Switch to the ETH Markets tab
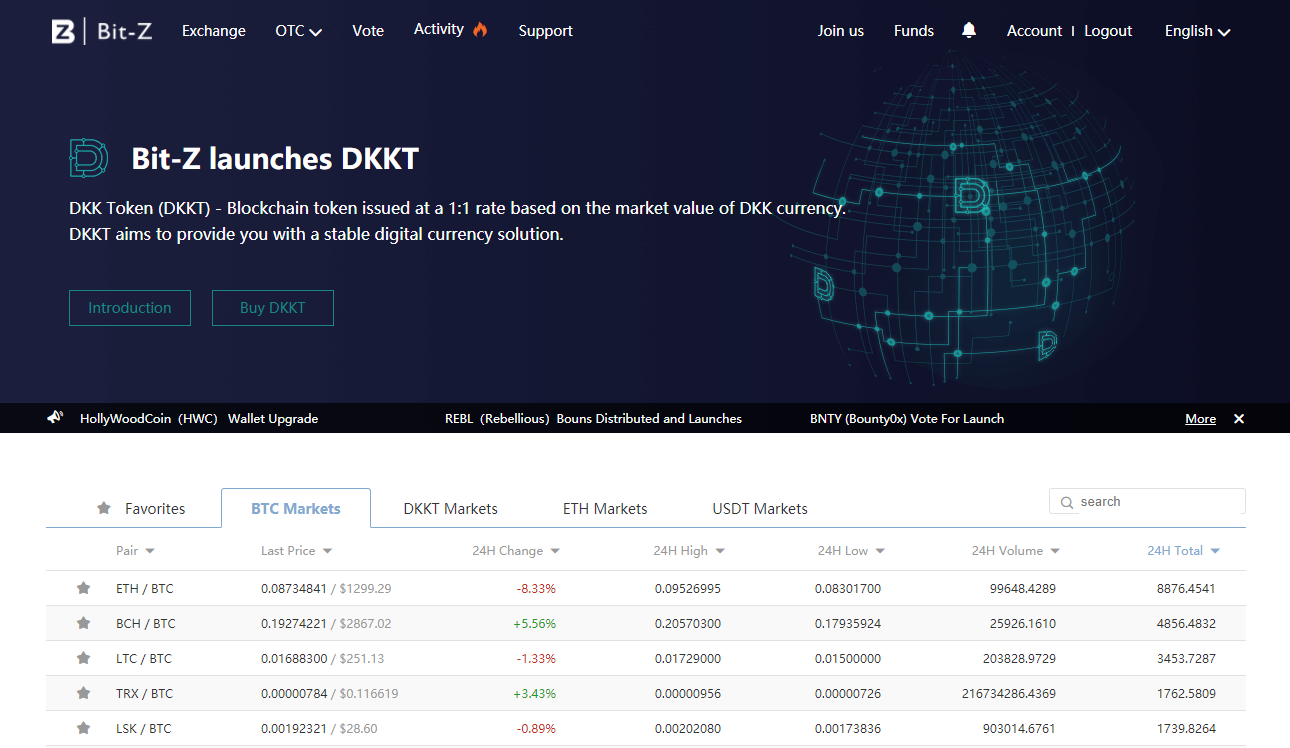The height and width of the screenshot is (748, 1290). click(x=605, y=508)
